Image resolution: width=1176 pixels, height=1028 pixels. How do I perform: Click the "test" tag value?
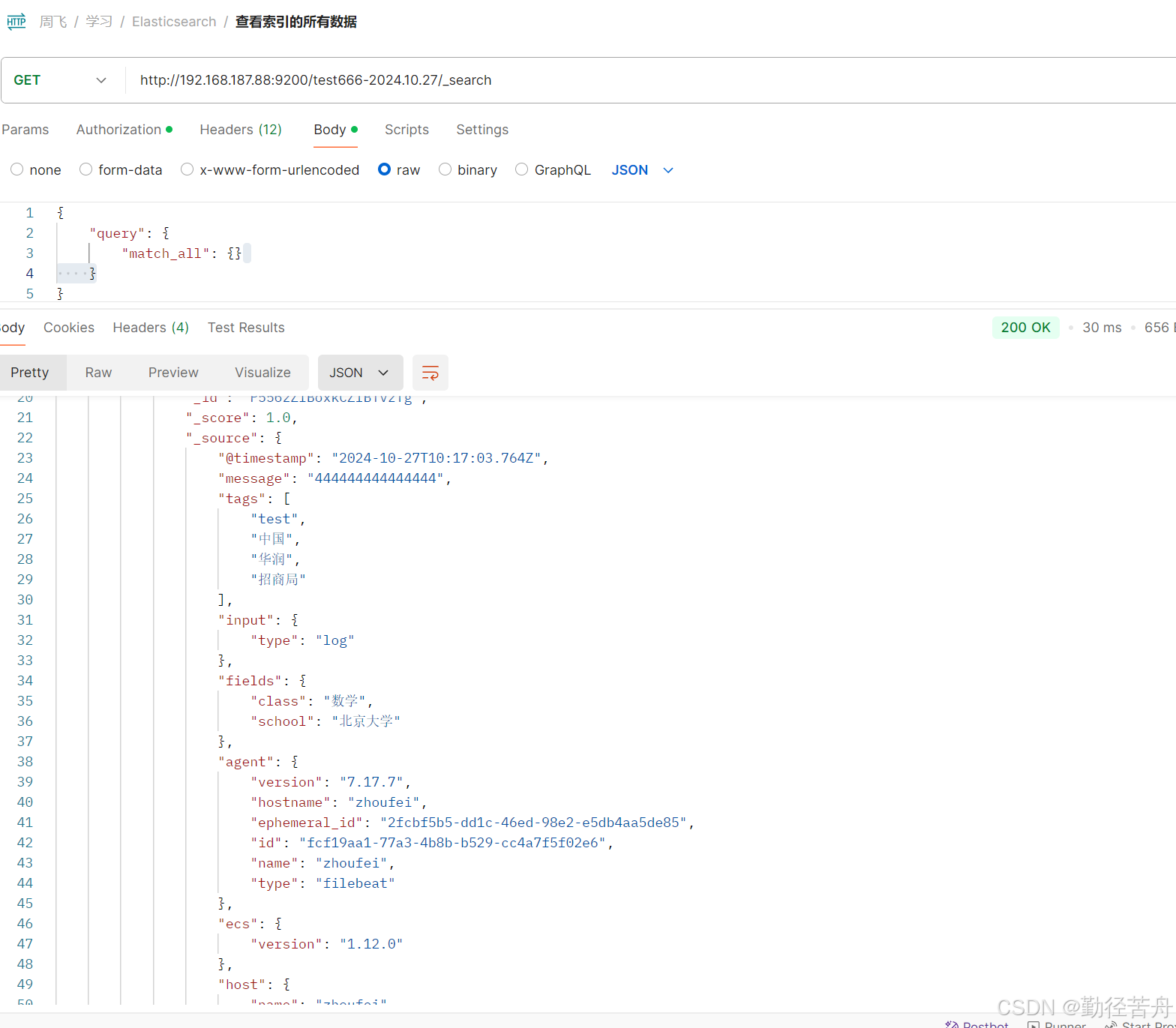coord(274,519)
